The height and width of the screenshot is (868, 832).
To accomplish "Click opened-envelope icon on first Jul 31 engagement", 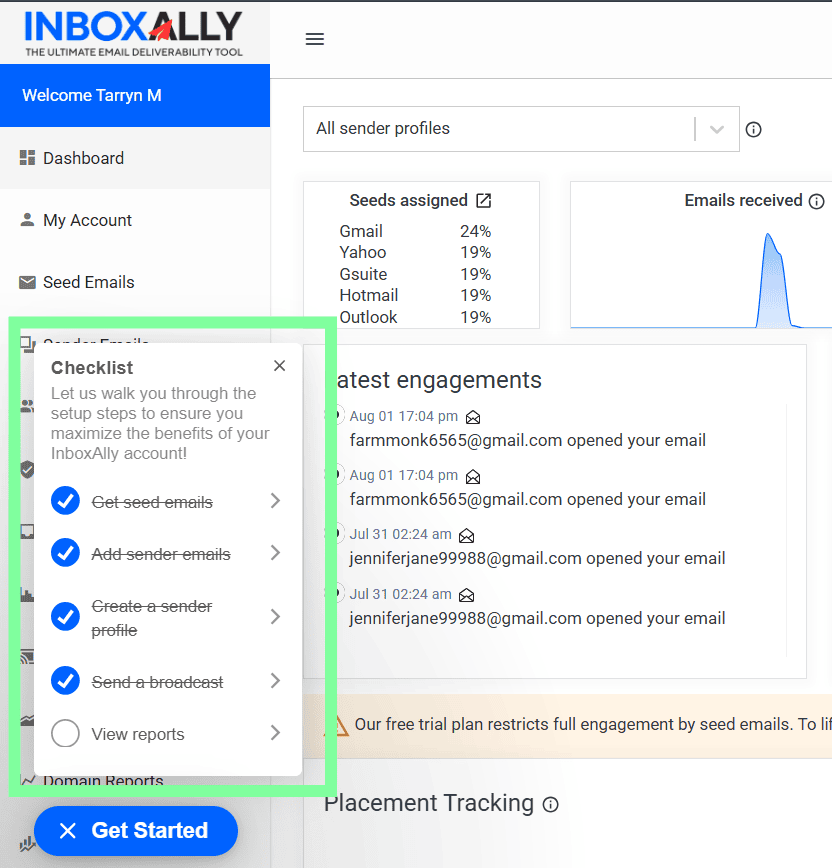I will click(x=467, y=535).
